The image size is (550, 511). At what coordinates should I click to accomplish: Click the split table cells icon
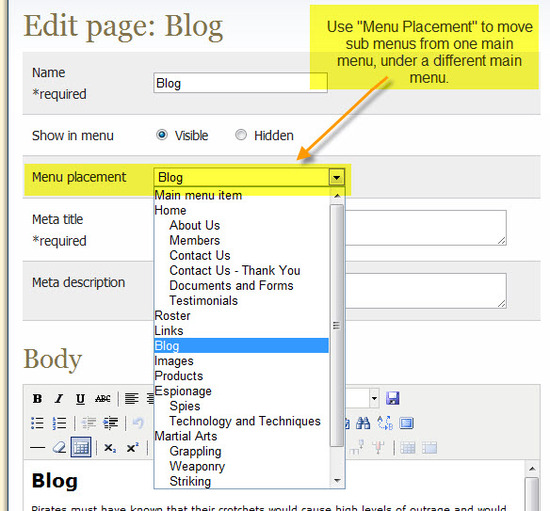click(408, 448)
